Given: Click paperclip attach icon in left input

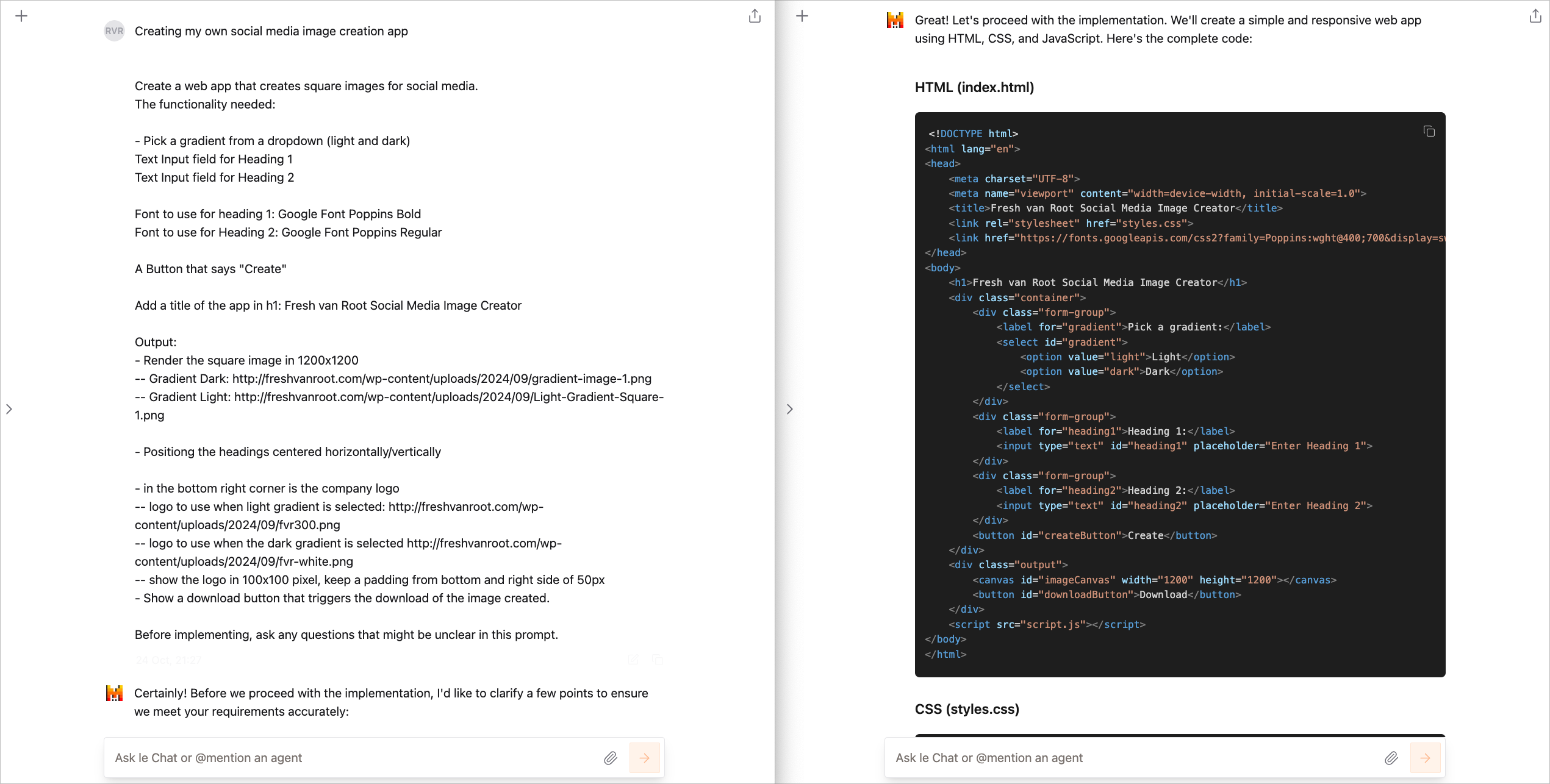Looking at the screenshot, I should point(610,758).
